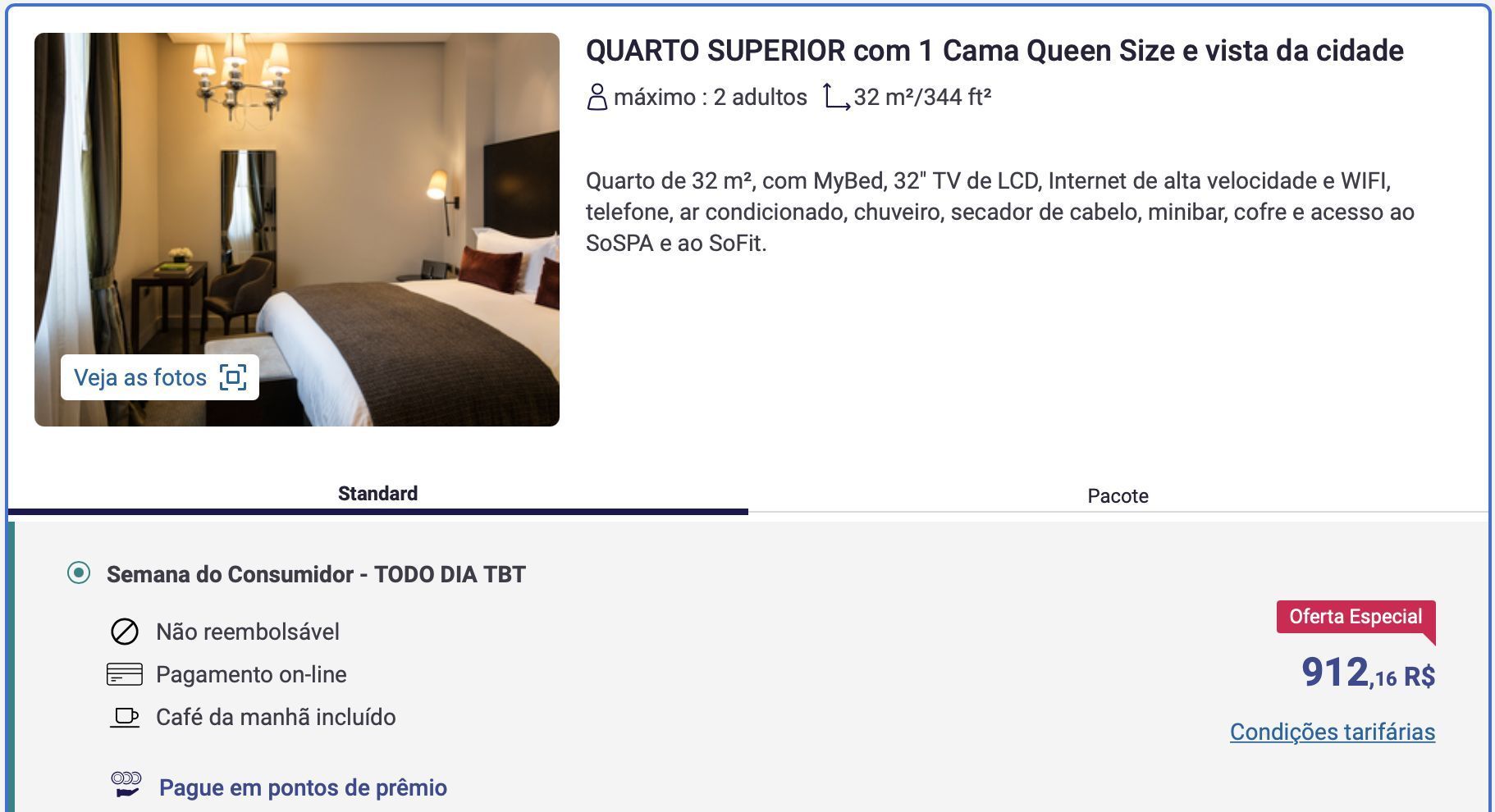Click the Oferta Especial red badge

[1355, 617]
